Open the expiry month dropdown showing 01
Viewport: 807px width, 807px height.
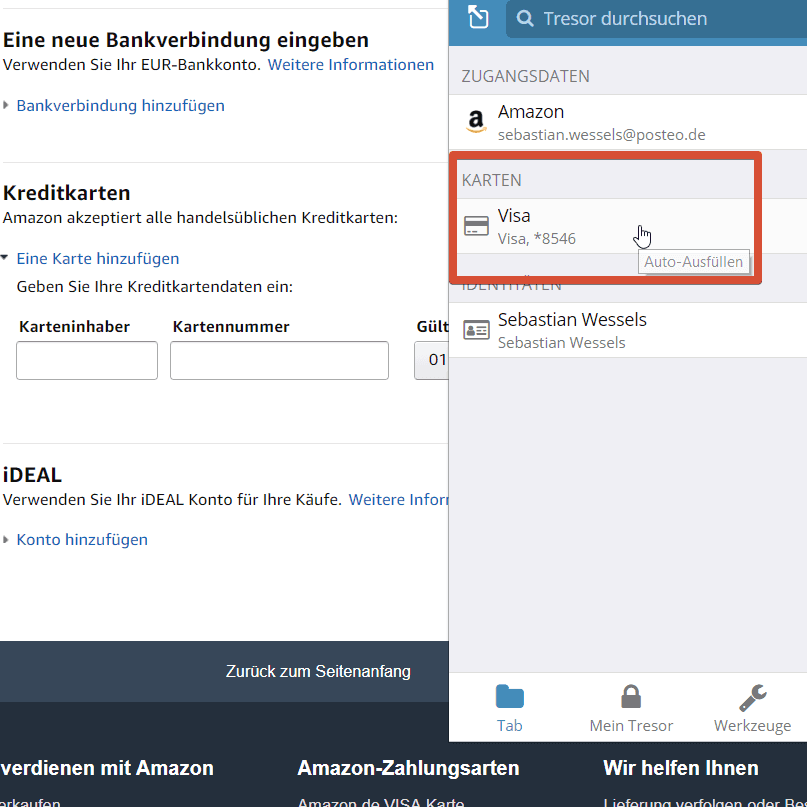(x=432, y=360)
